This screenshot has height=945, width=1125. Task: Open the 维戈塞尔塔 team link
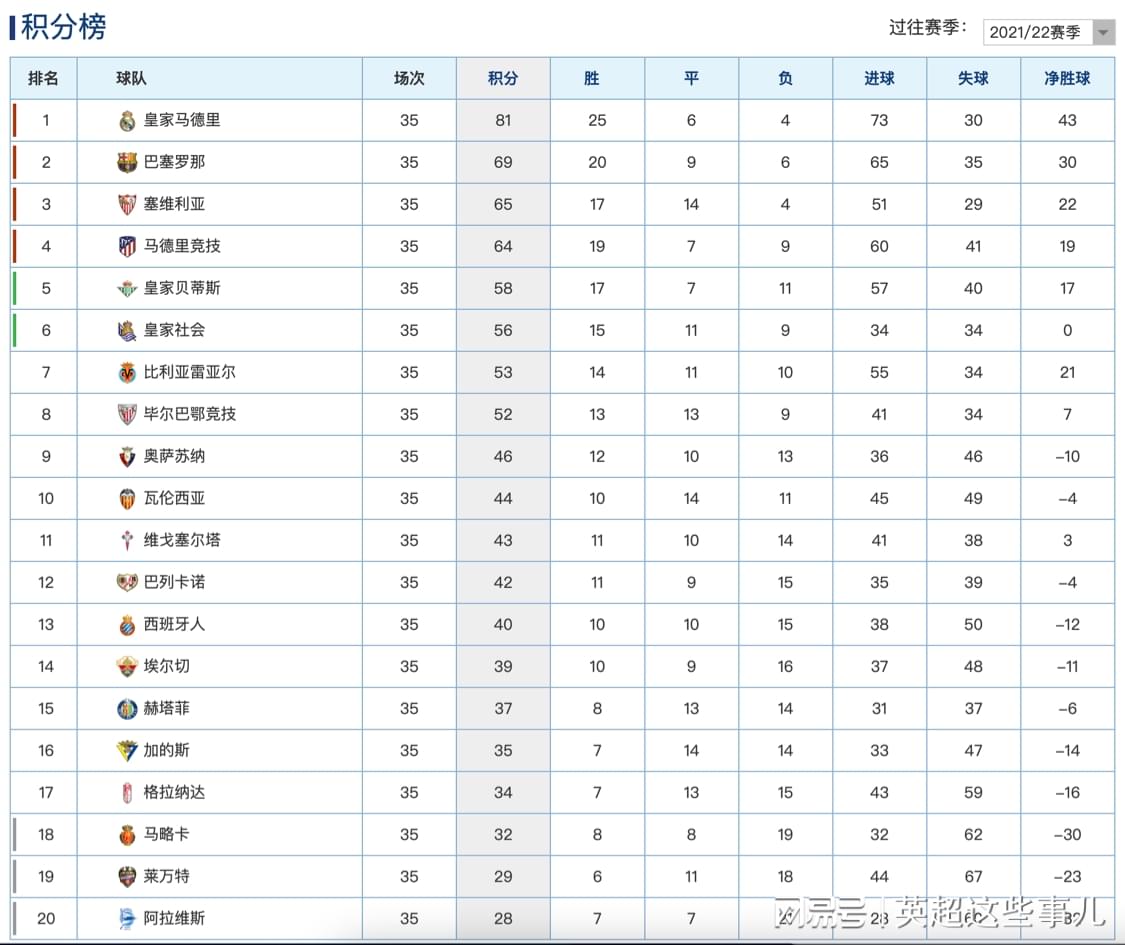(182, 540)
